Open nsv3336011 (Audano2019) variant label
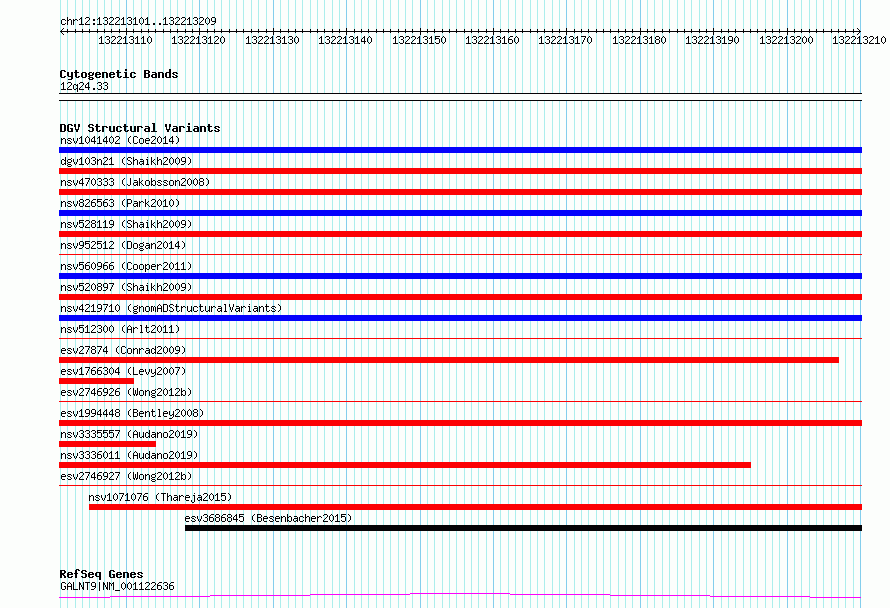890x608 pixels. 129,455
